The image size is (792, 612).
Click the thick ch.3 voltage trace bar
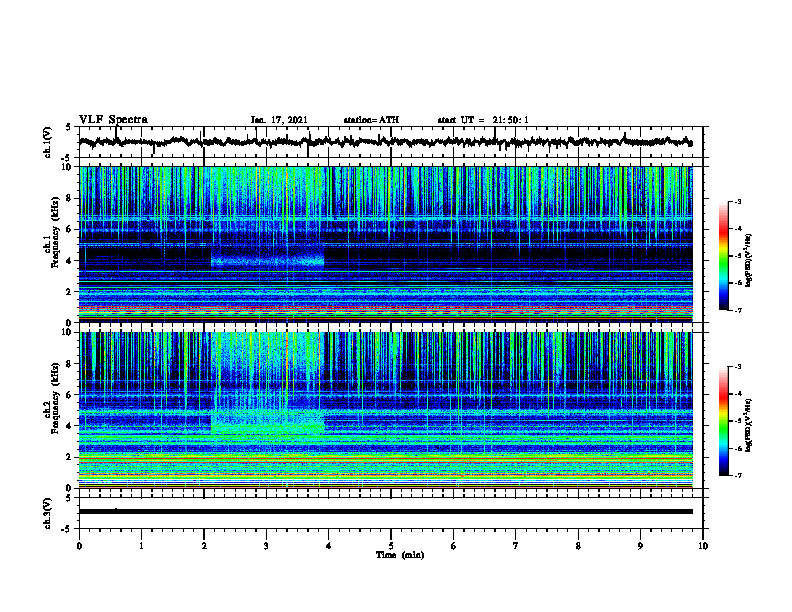(385, 512)
